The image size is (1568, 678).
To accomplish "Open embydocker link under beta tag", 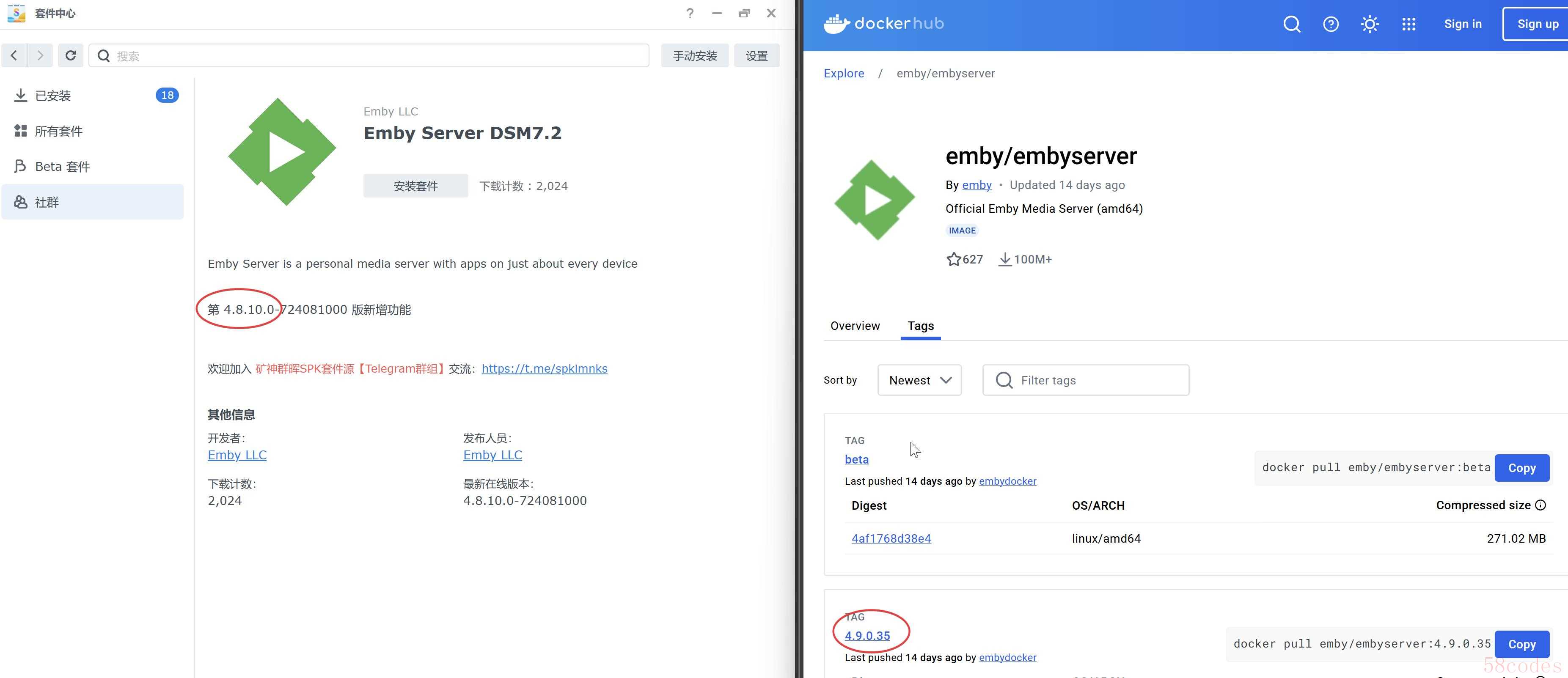I will coord(1007,481).
